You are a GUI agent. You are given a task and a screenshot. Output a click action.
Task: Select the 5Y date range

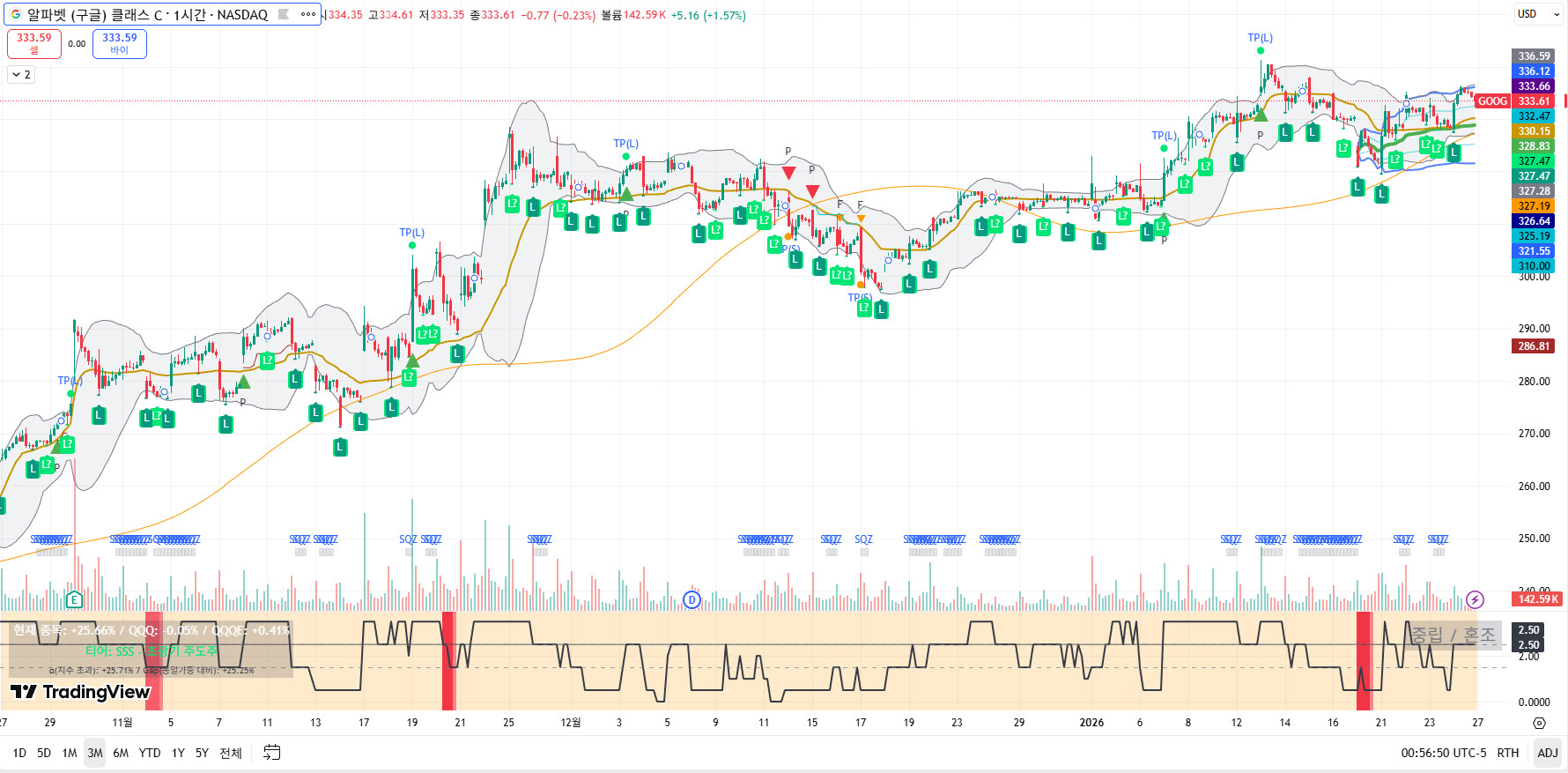click(x=202, y=753)
